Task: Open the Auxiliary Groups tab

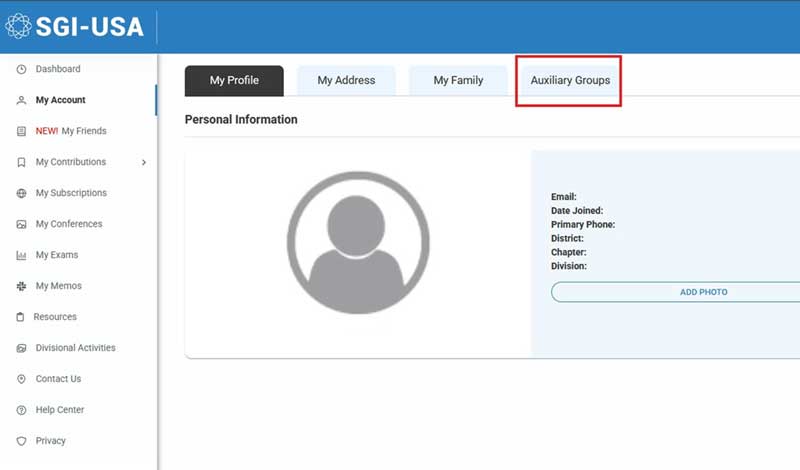Action: click(x=570, y=81)
